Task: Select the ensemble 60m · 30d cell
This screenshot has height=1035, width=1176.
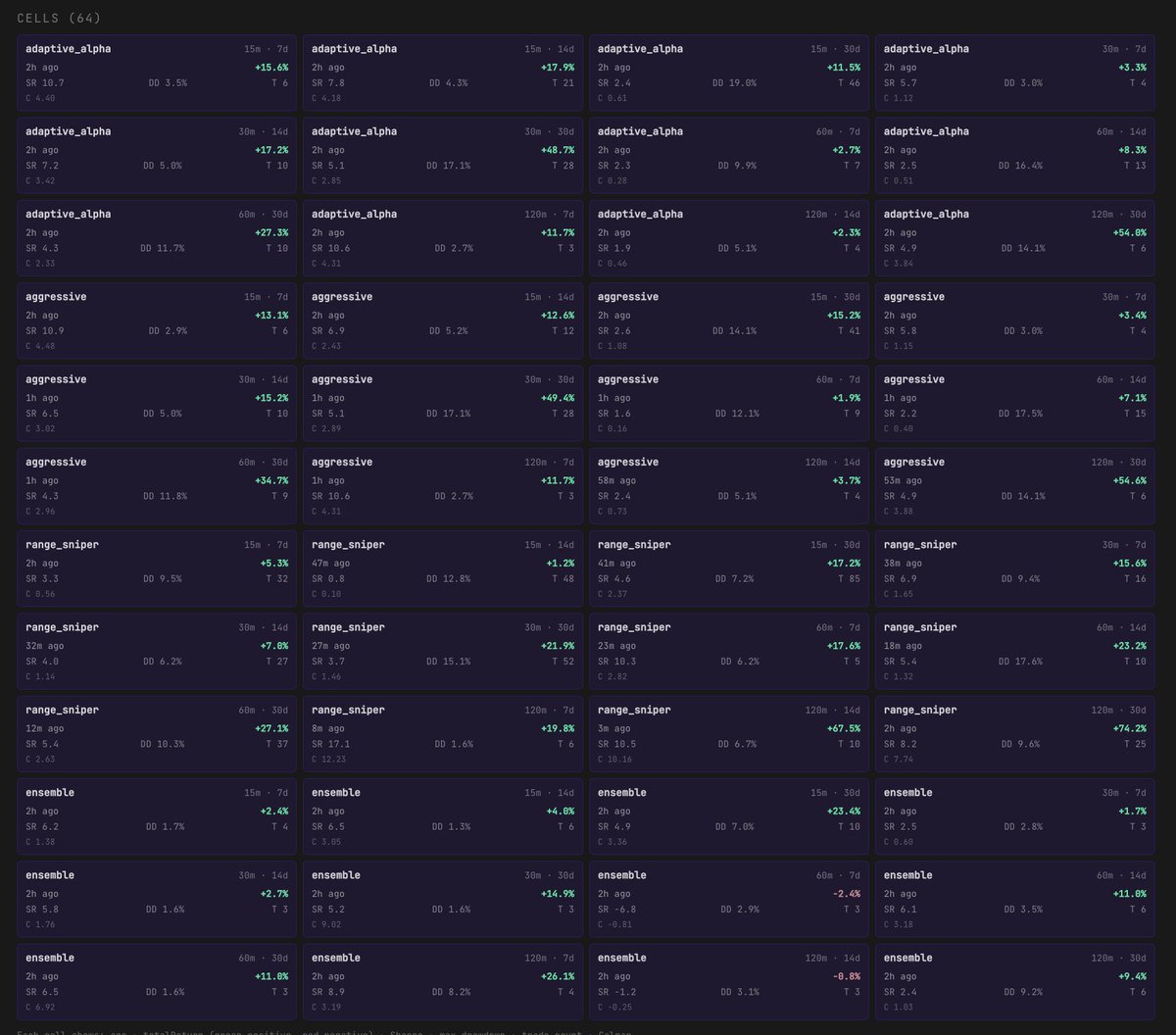Action: click(157, 982)
